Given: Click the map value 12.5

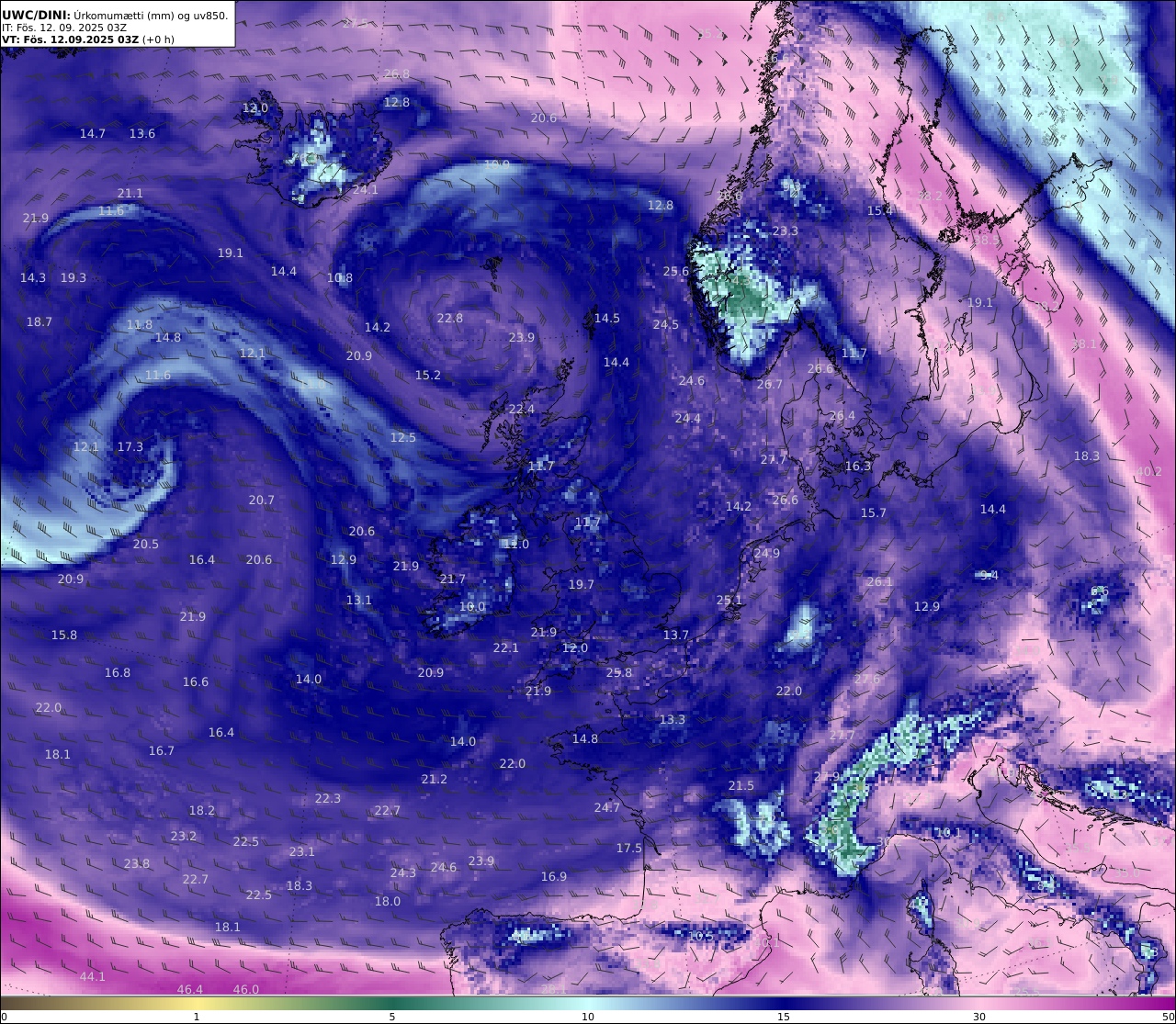Looking at the screenshot, I should 403,437.
